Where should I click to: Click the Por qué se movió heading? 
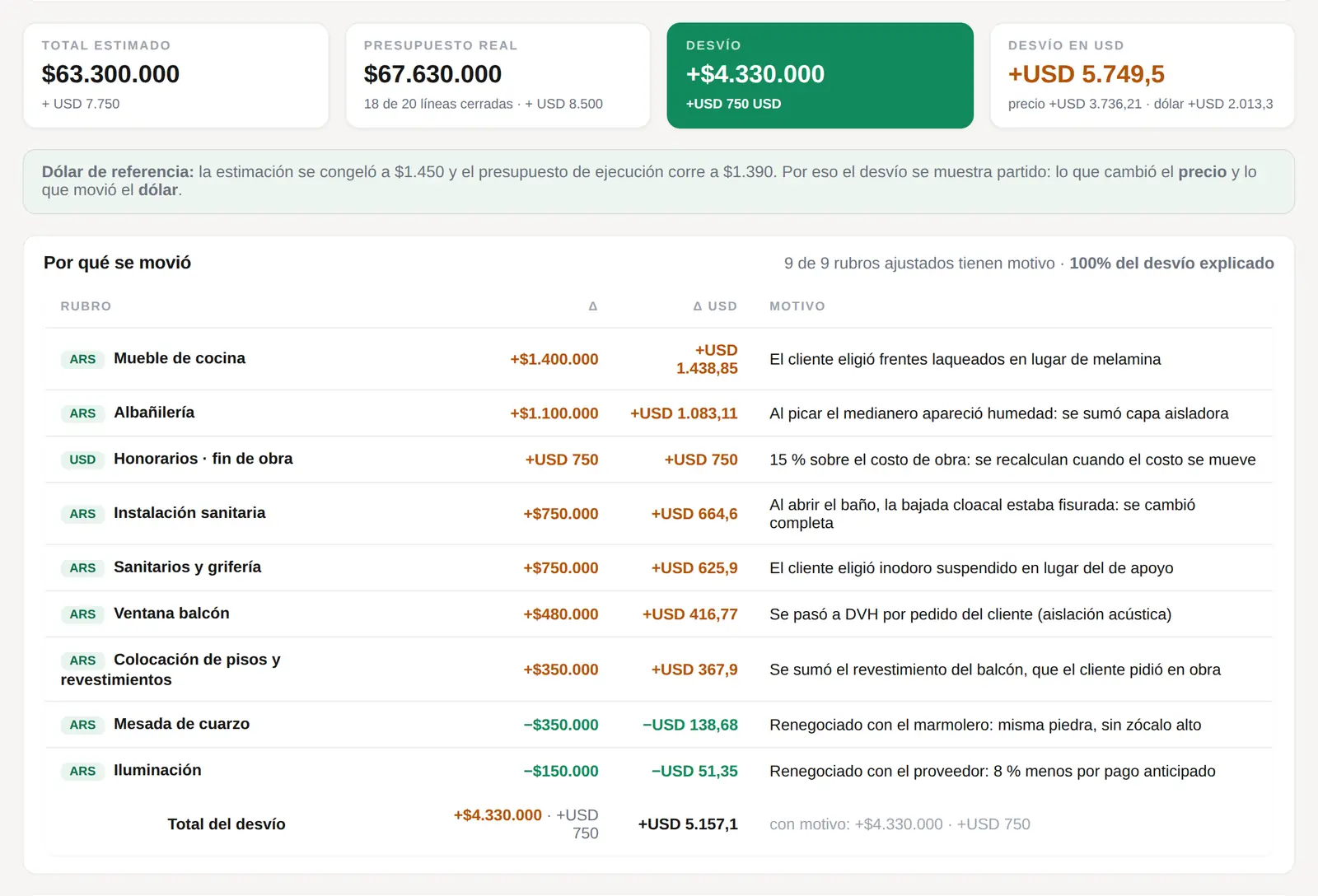(118, 263)
